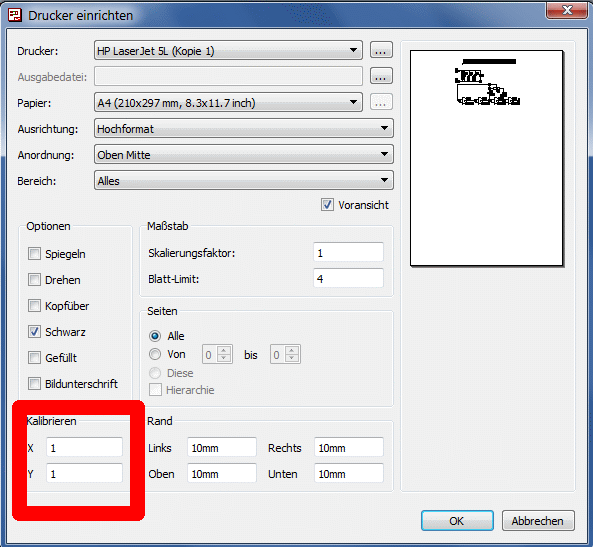Open the Anordnung alignment dropdown

click(x=244, y=154)
